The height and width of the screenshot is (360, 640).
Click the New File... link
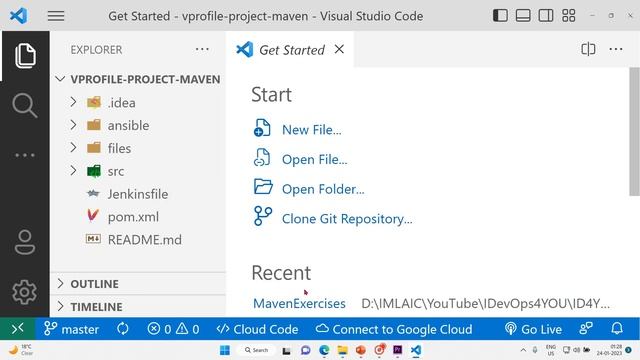(312, 130)
